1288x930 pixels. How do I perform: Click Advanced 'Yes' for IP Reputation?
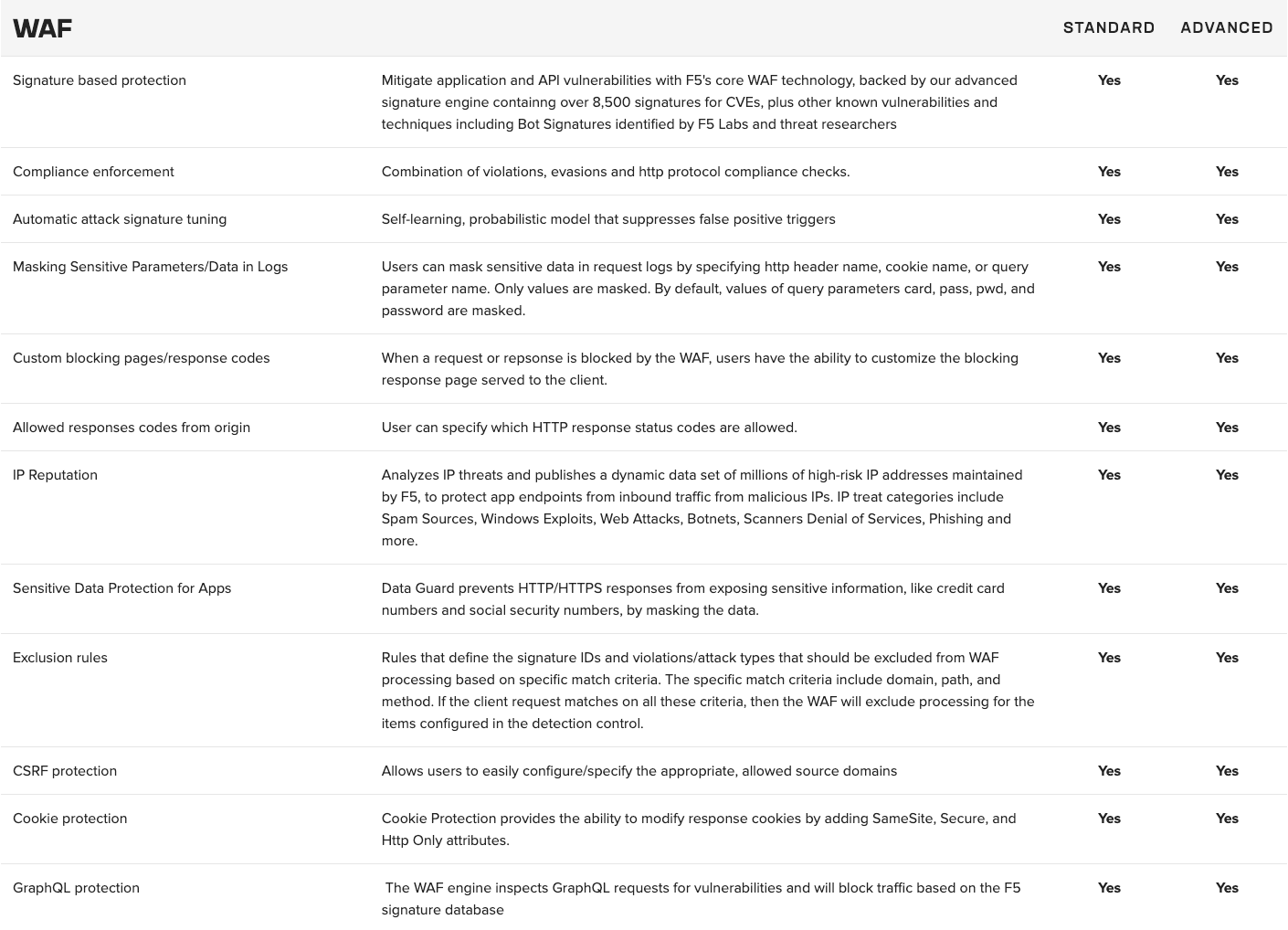(1227, 475)
